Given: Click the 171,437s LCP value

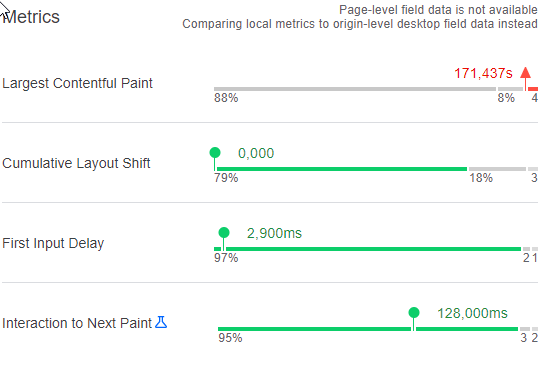Looking at the screenshot, I should (483, 73).
